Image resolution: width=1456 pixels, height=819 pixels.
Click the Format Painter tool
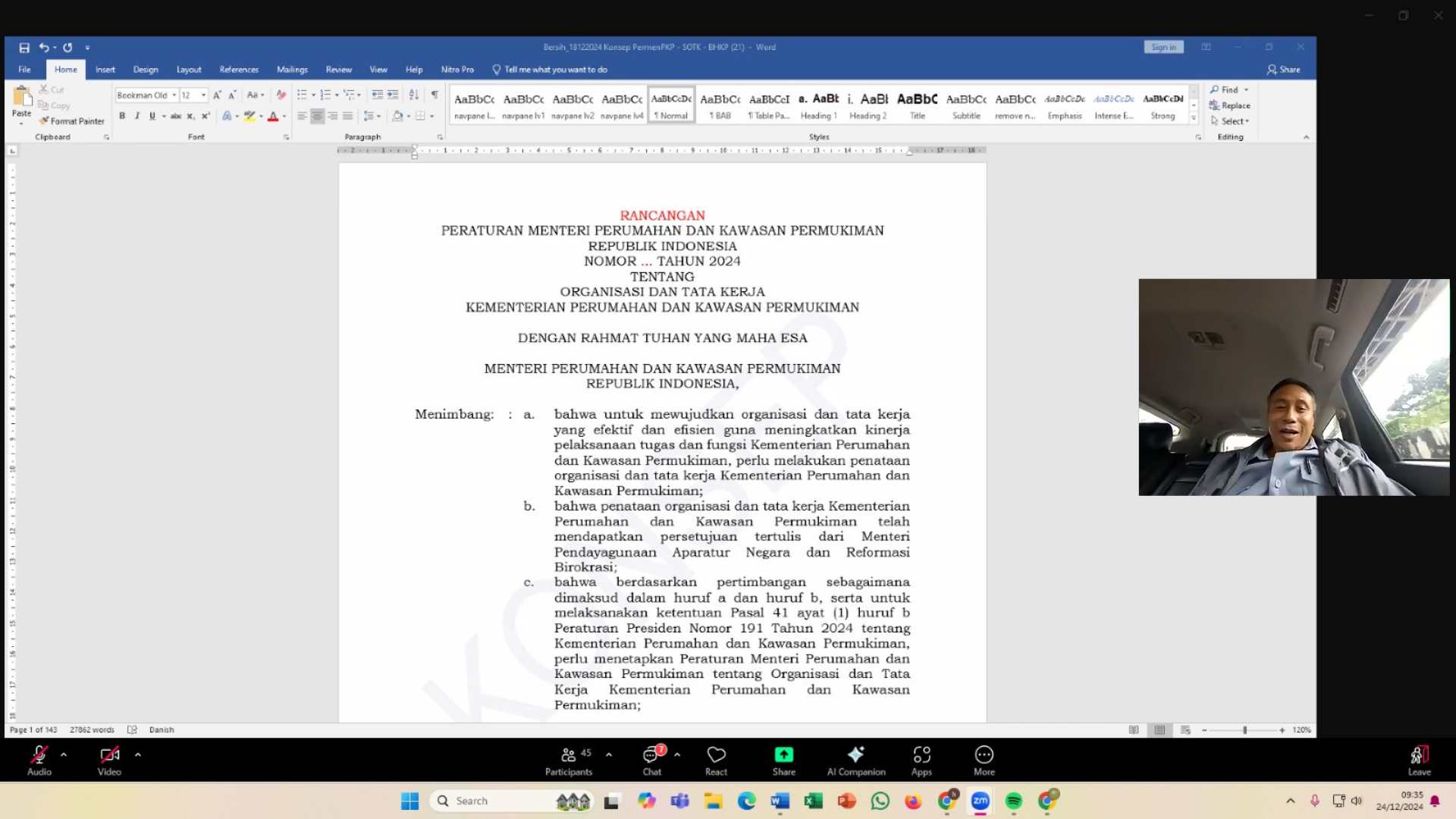[72, 121]
